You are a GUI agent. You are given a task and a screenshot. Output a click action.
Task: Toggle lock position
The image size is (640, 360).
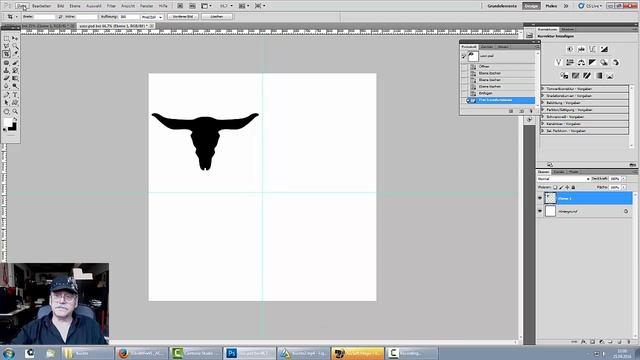(x=567, y=187)
